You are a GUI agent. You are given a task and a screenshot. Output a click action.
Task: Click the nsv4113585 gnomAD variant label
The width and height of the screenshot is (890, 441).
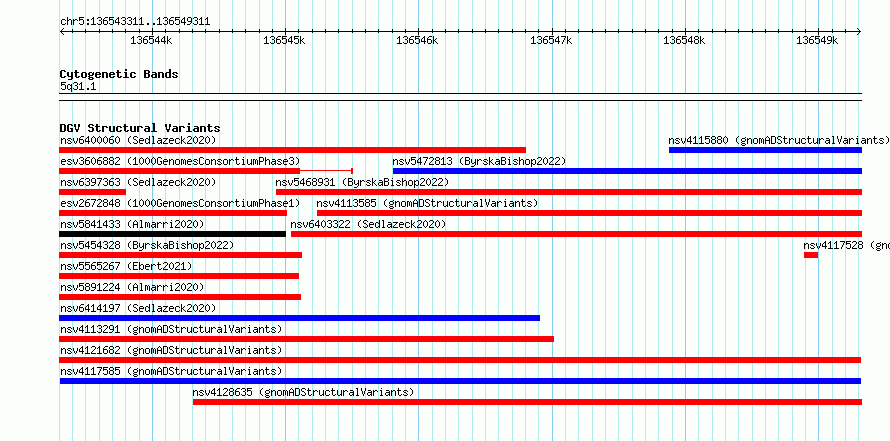coord(427,203)
